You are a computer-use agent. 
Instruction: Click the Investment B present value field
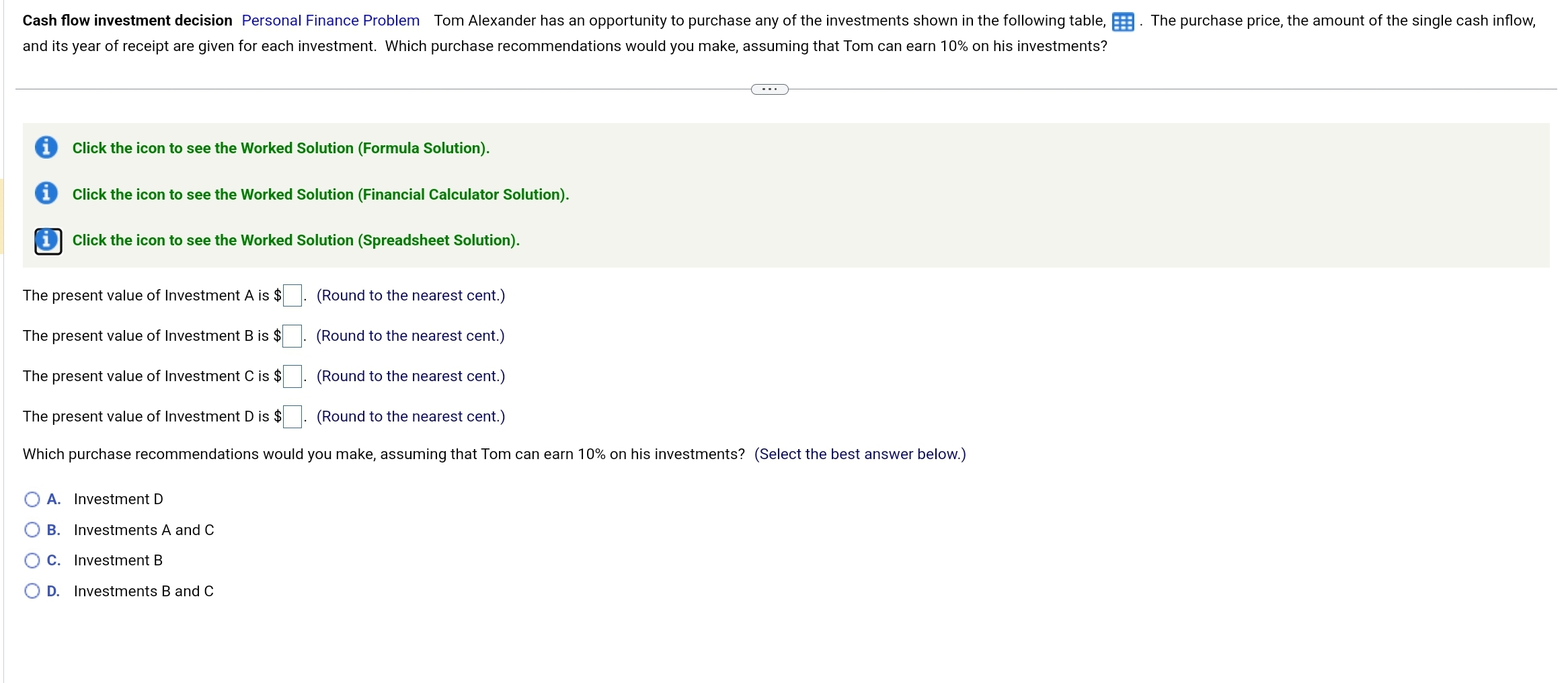point(292,335)
